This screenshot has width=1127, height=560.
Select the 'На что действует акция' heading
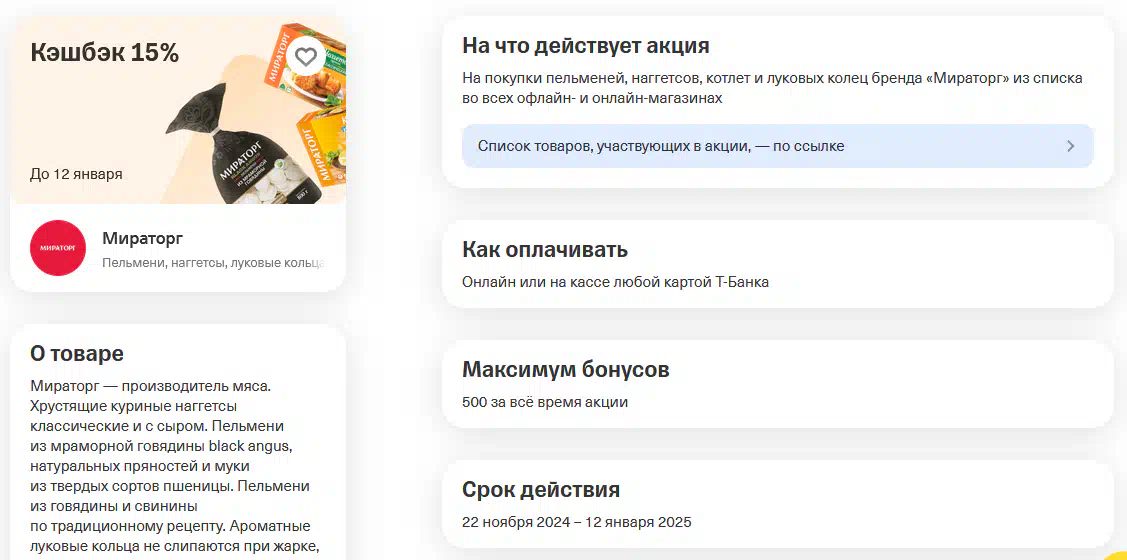point(585,46)
